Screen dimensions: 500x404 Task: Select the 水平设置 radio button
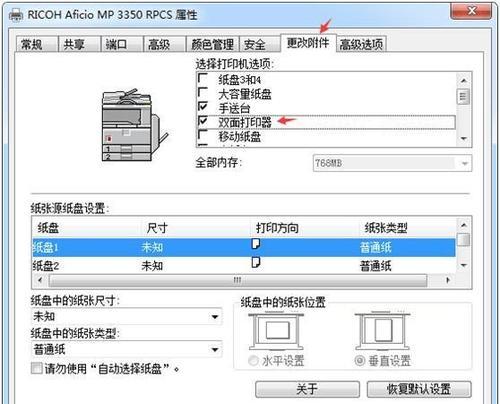pos(253,361)
